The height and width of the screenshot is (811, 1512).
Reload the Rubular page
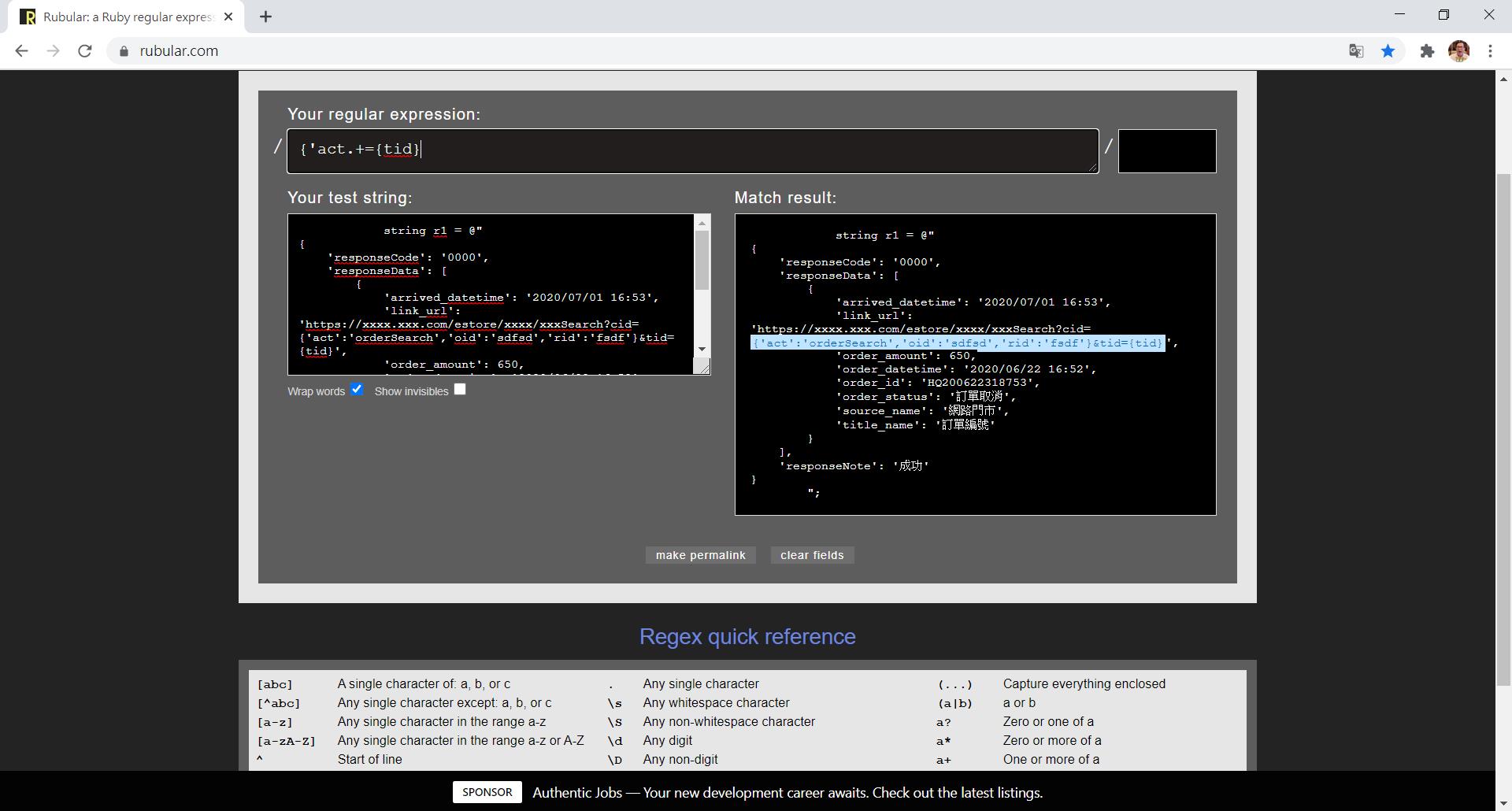(x=85, y=50)
